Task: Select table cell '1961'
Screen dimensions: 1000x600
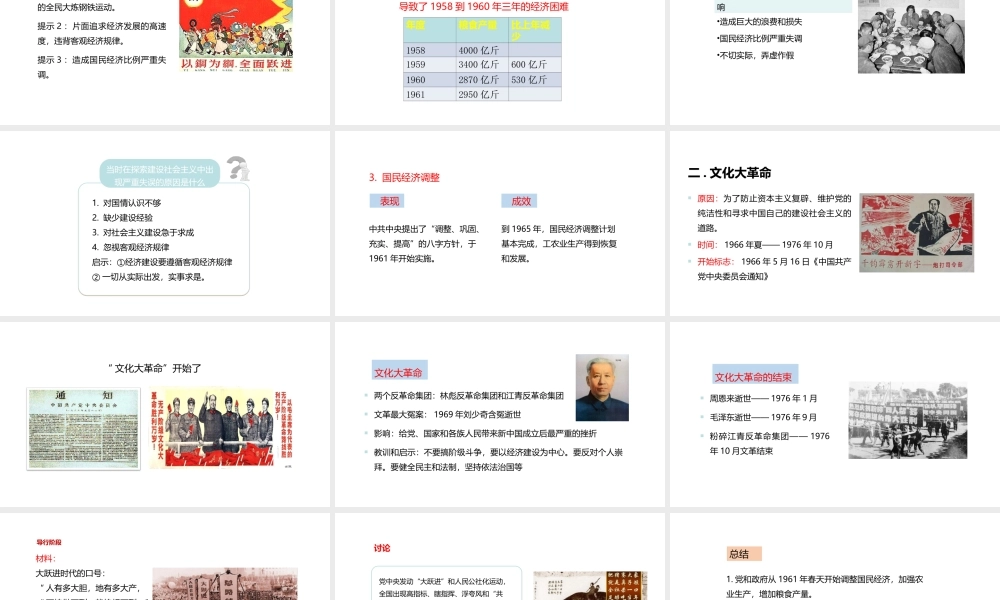Action: click(430, 94)
